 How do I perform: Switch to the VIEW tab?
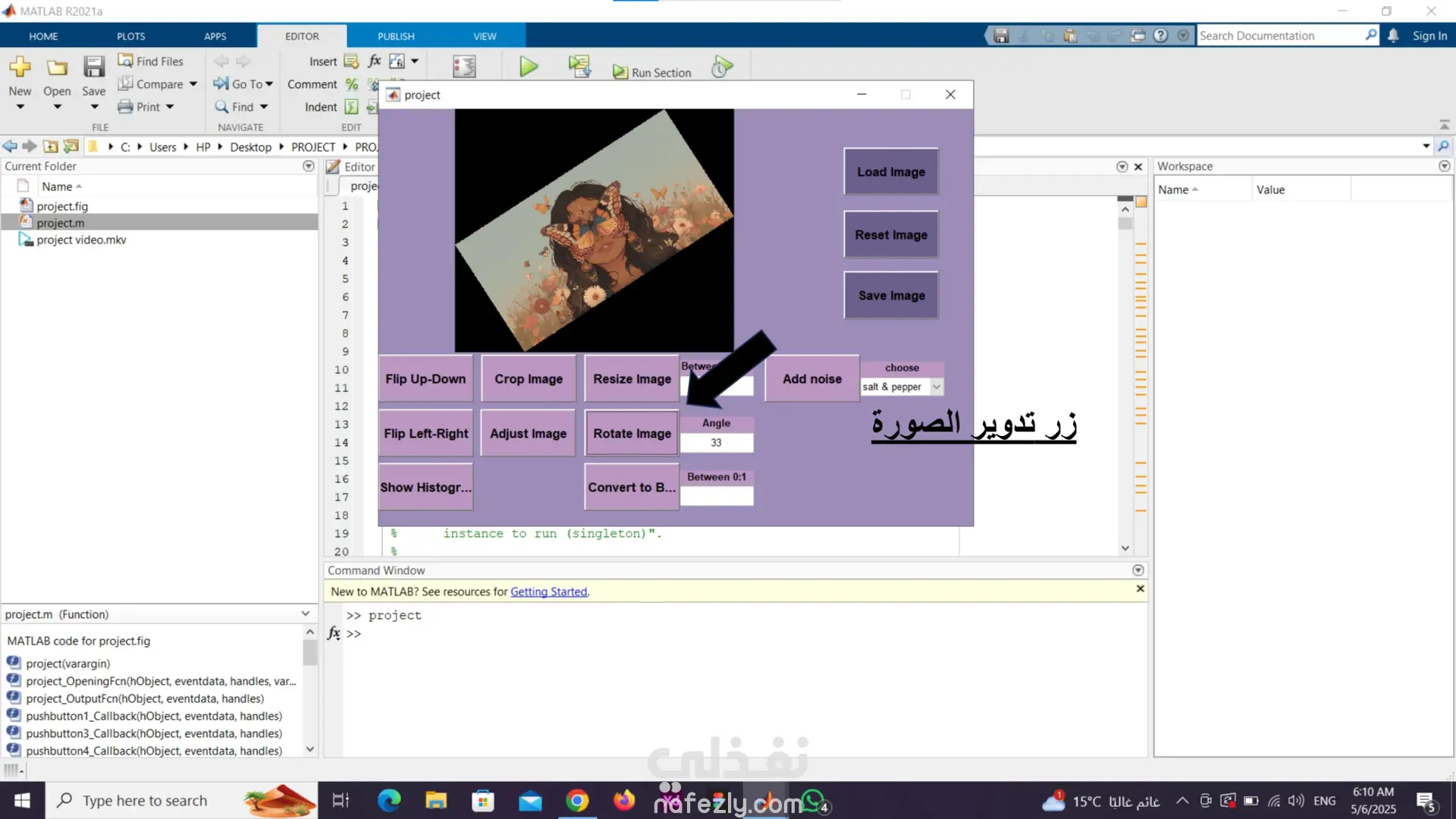485,36
